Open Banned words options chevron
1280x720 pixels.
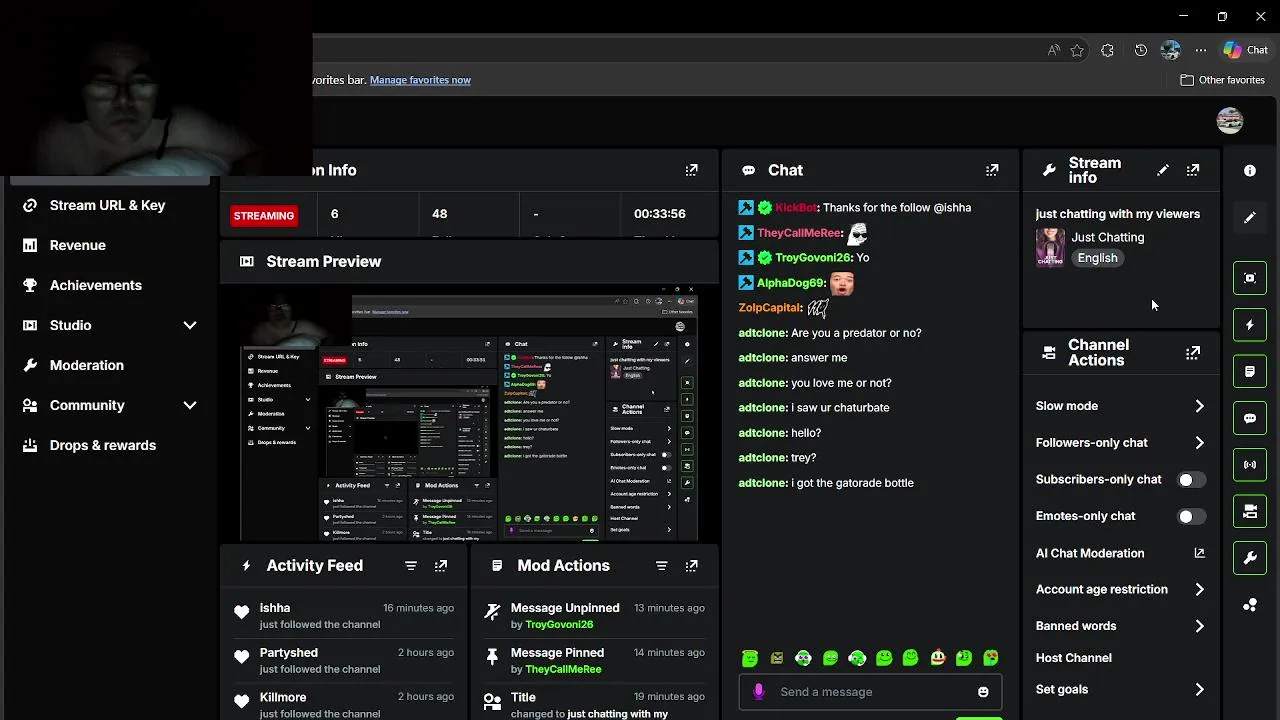click(x=1199, y=626)
